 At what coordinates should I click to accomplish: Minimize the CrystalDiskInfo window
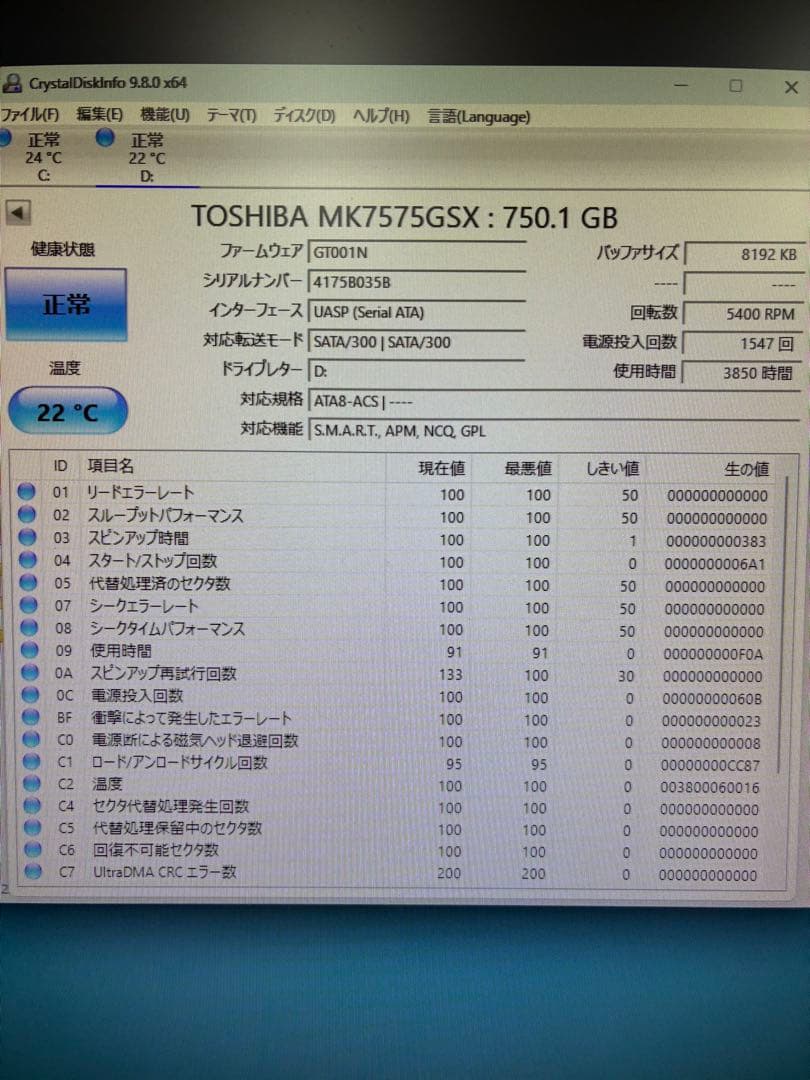[x=681, y=85]
